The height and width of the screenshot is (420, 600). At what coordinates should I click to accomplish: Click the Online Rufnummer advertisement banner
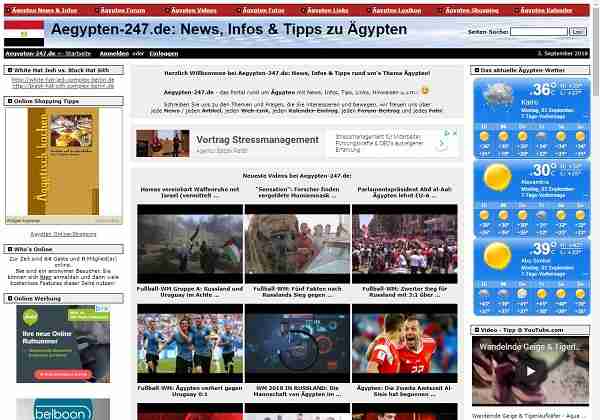point(63,343)
